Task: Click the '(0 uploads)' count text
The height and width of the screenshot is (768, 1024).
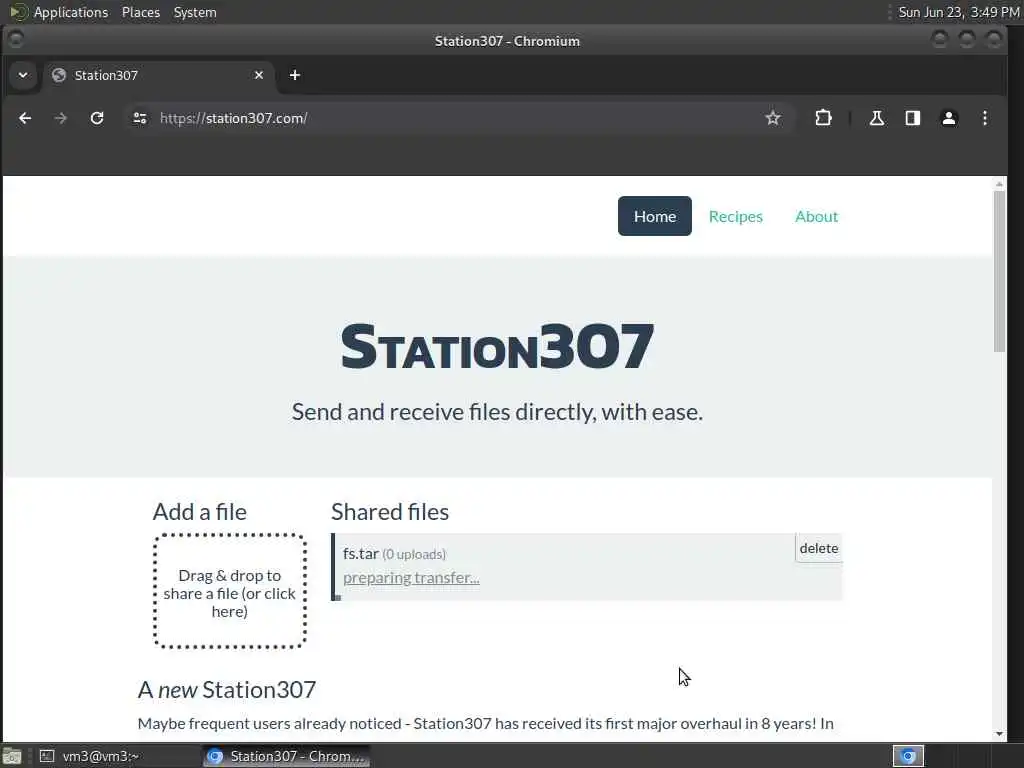Action: pyautogui.click(x=414, y=554)
